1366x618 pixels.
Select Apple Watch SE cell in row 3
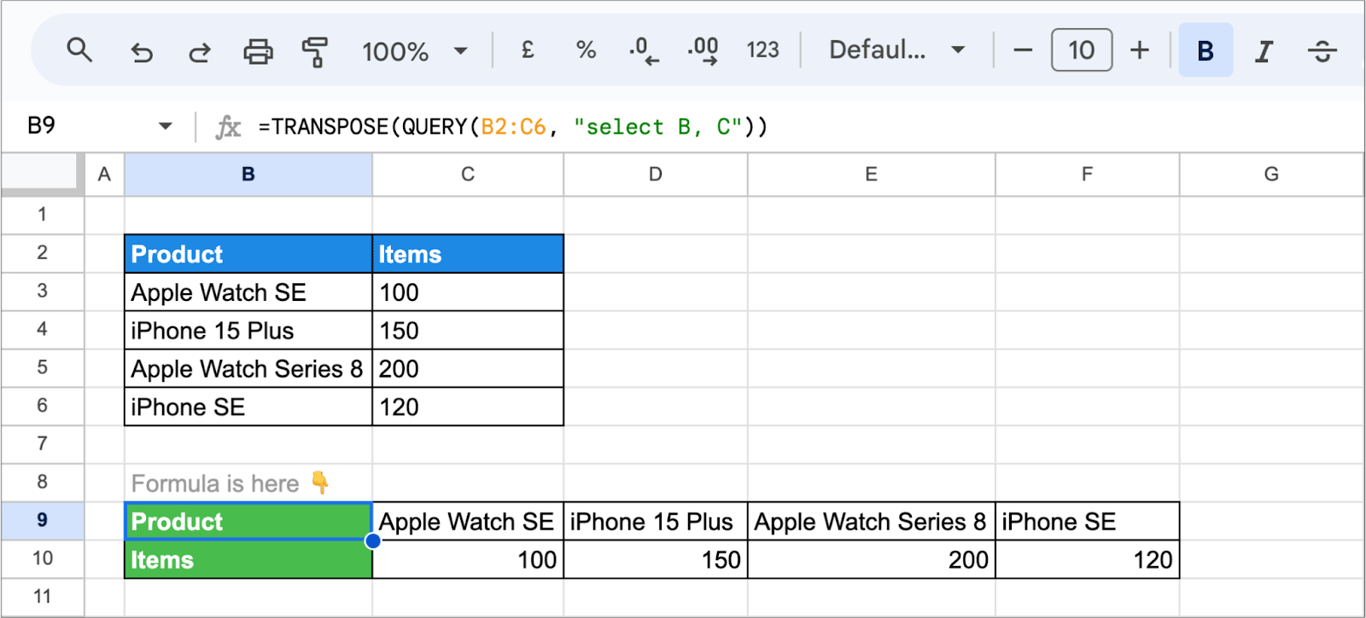point(248,292)
